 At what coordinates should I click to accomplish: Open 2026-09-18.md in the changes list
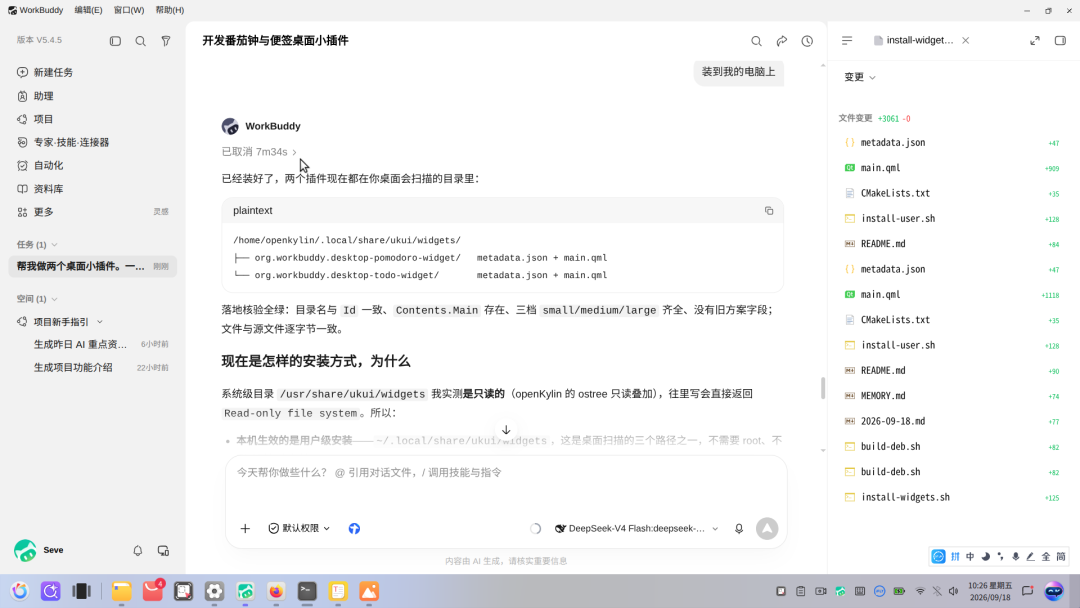[x=893, y=421]
